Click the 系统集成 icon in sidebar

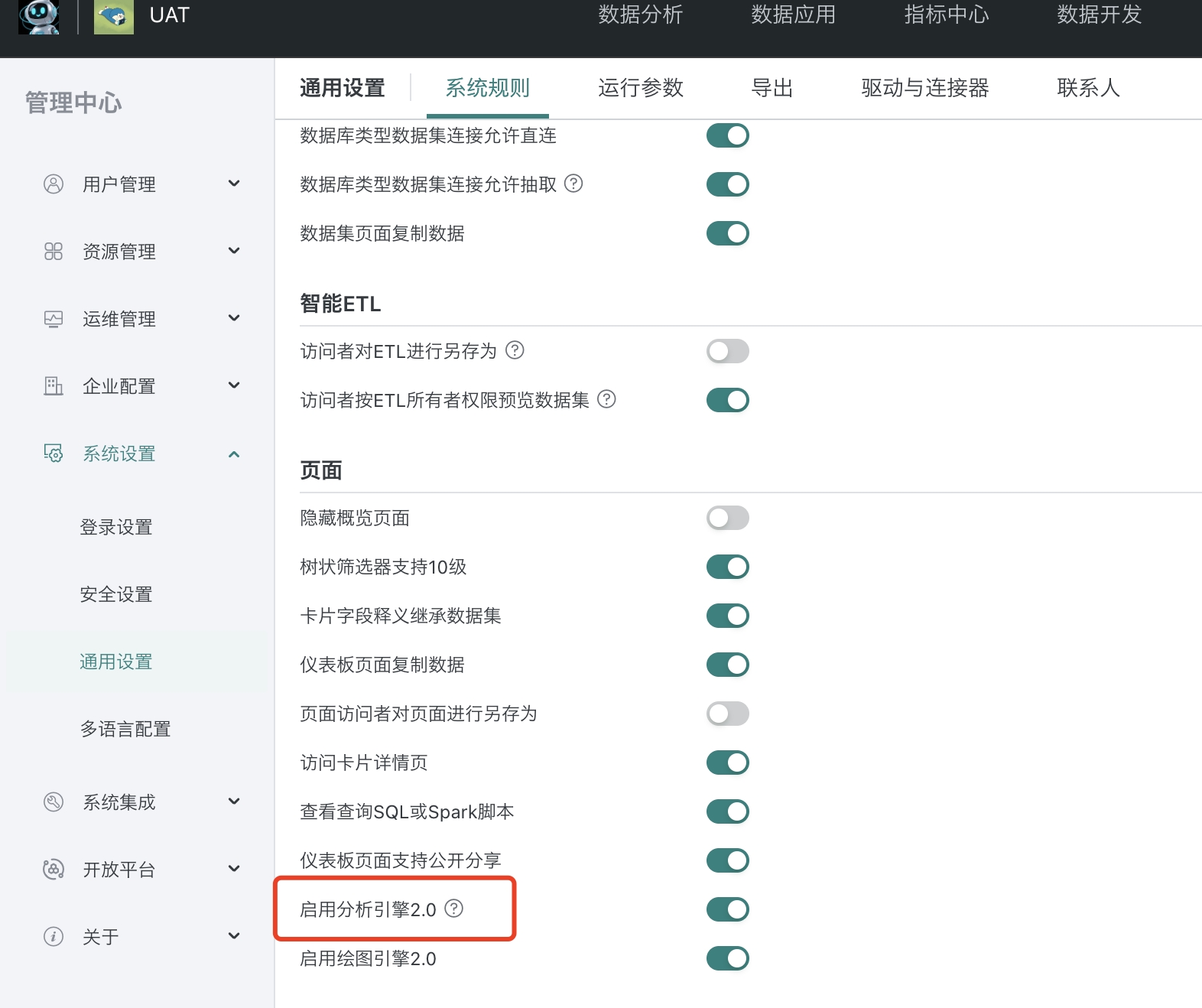[x=54, y=802]
